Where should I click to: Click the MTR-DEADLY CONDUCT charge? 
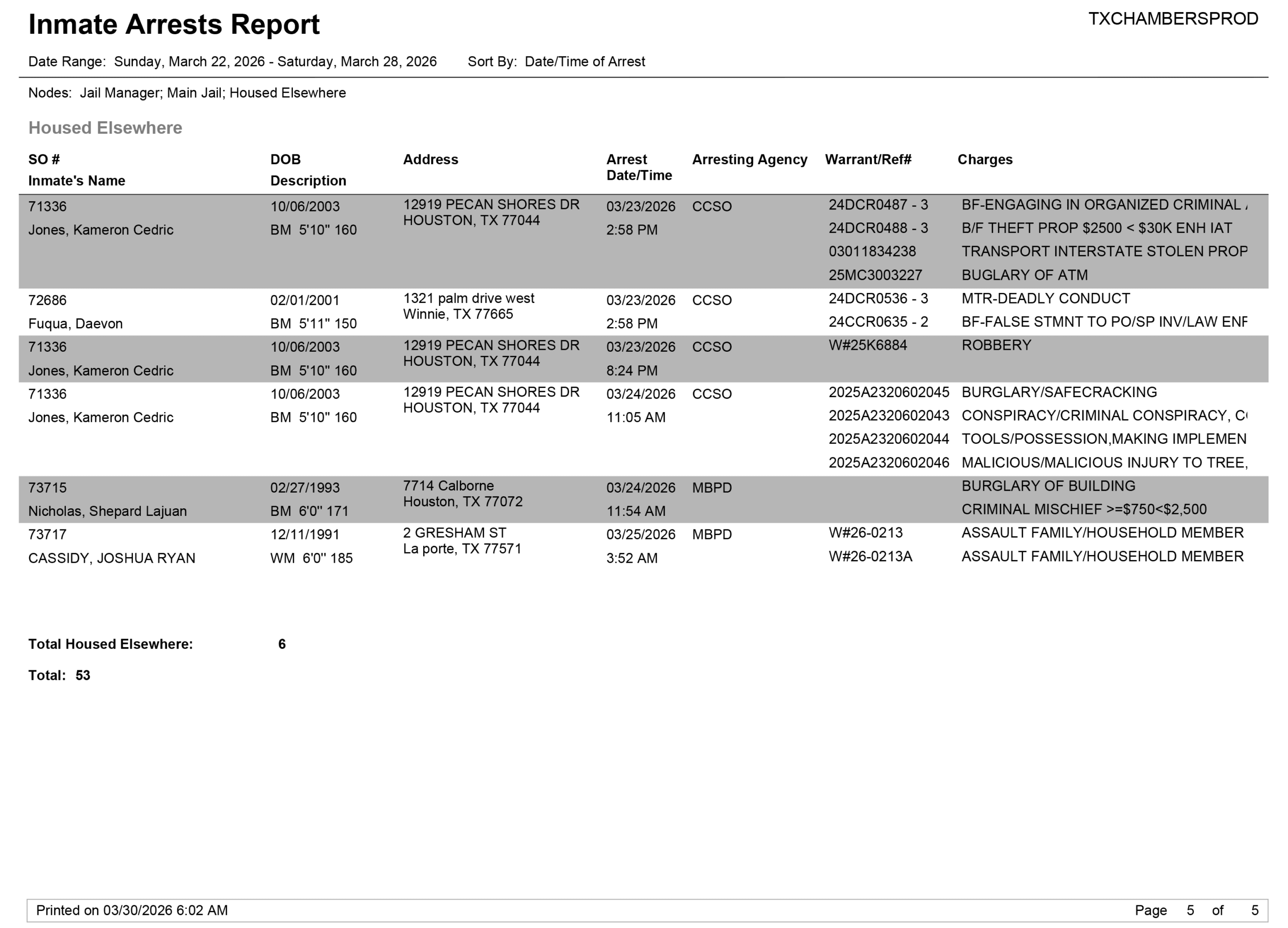(1045, 299)
